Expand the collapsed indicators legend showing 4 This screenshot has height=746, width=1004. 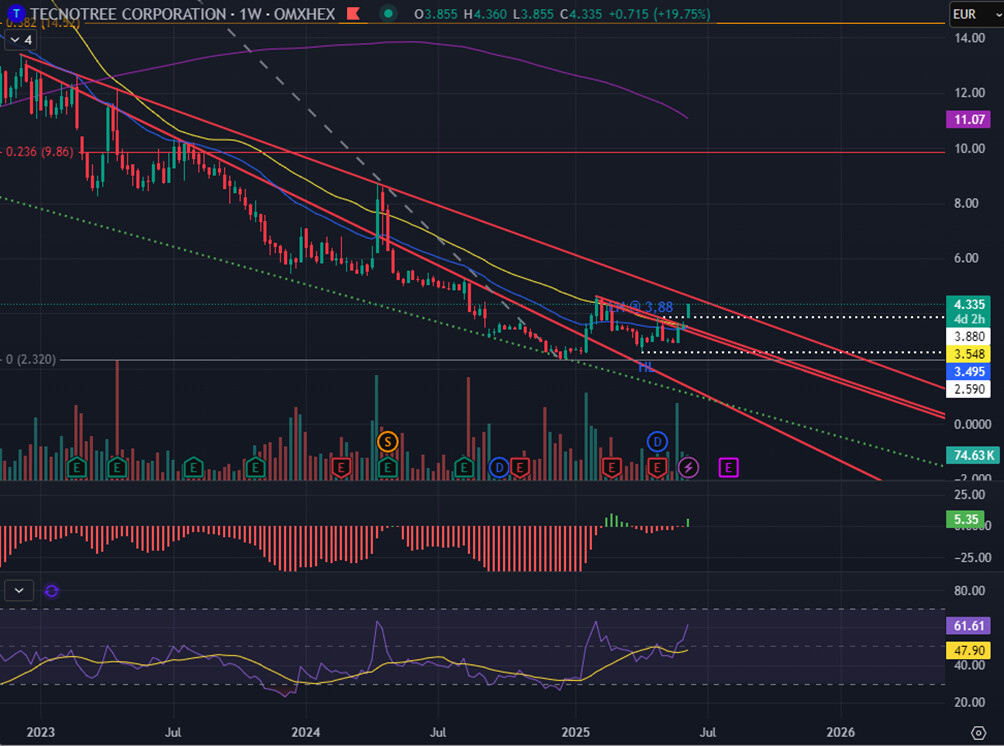20,40
